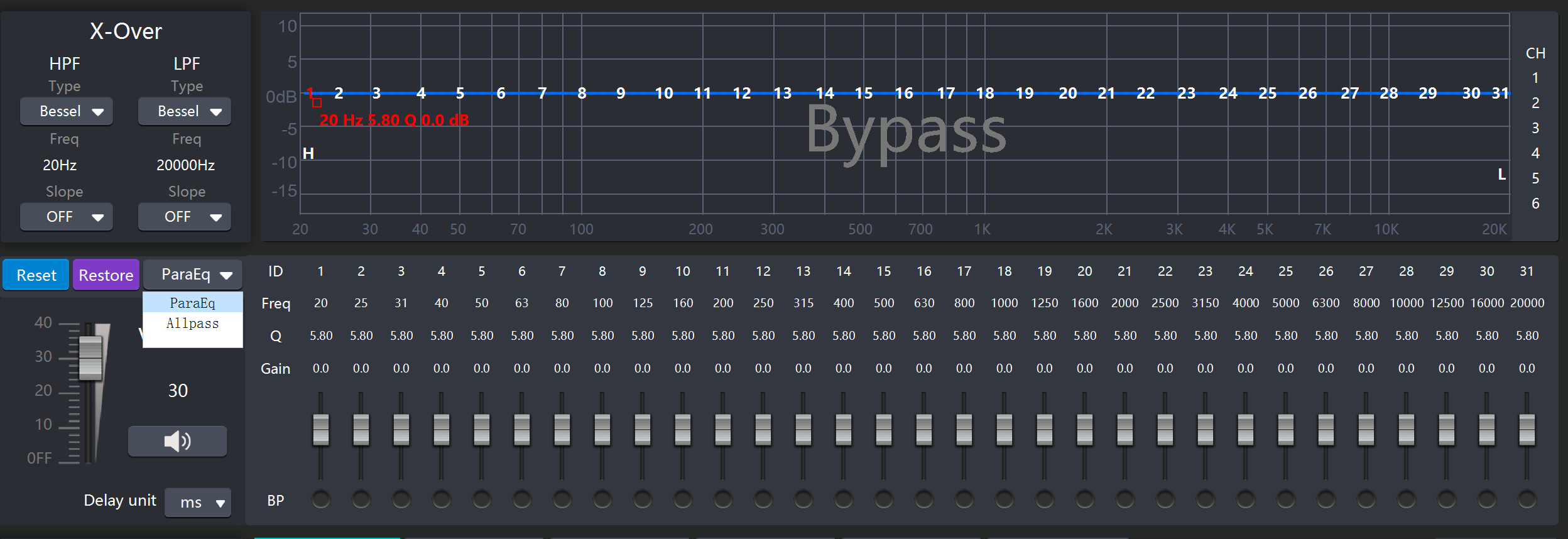Image resolution: width=1568 pixels, height=539 pixels.
Task: Select channel 6 in CH list
Action: (1535, 204)
